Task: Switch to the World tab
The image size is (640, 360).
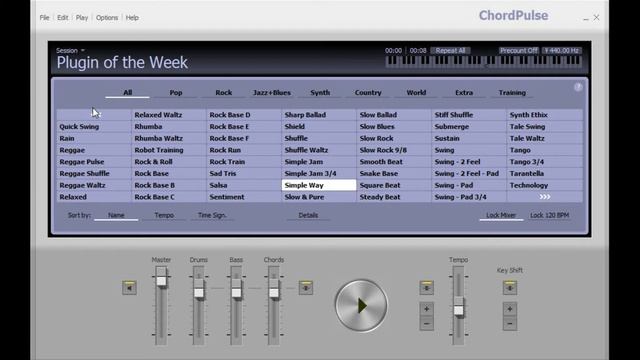Action: pyautogui.click(x=416, y=93)
